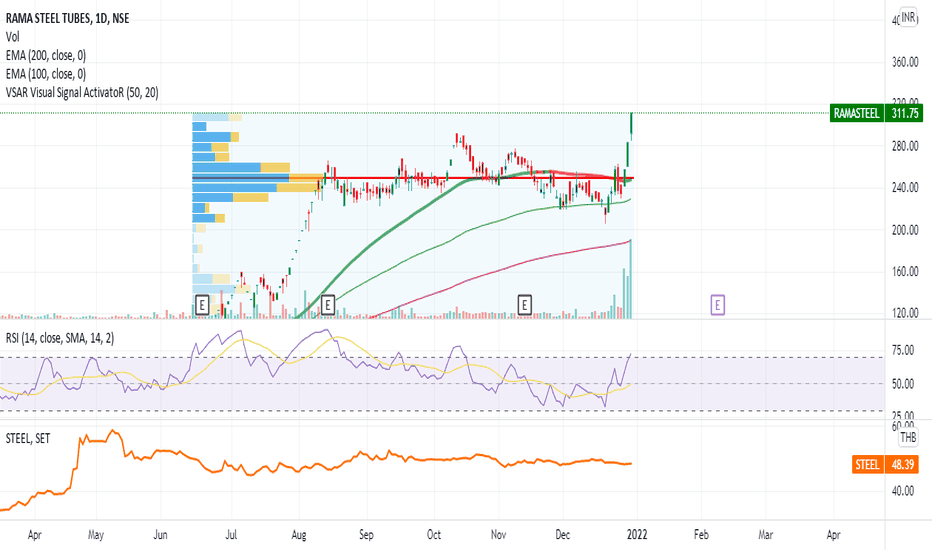932x550 pixels.
Task: Click the latest tall green candle
Action: coord(631,125)
